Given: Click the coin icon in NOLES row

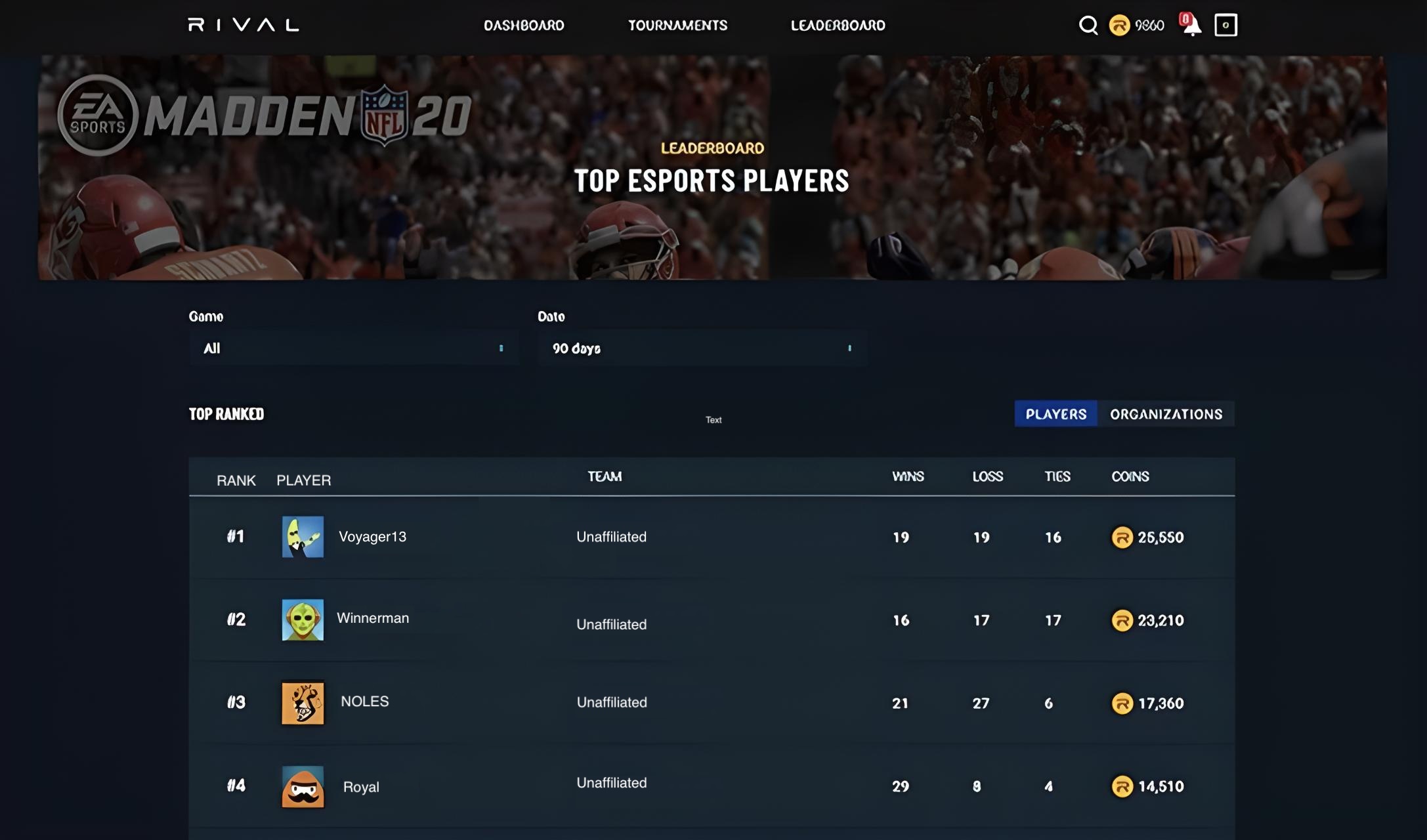Looking at the screenshot, I should click(x=1122, y=703).
